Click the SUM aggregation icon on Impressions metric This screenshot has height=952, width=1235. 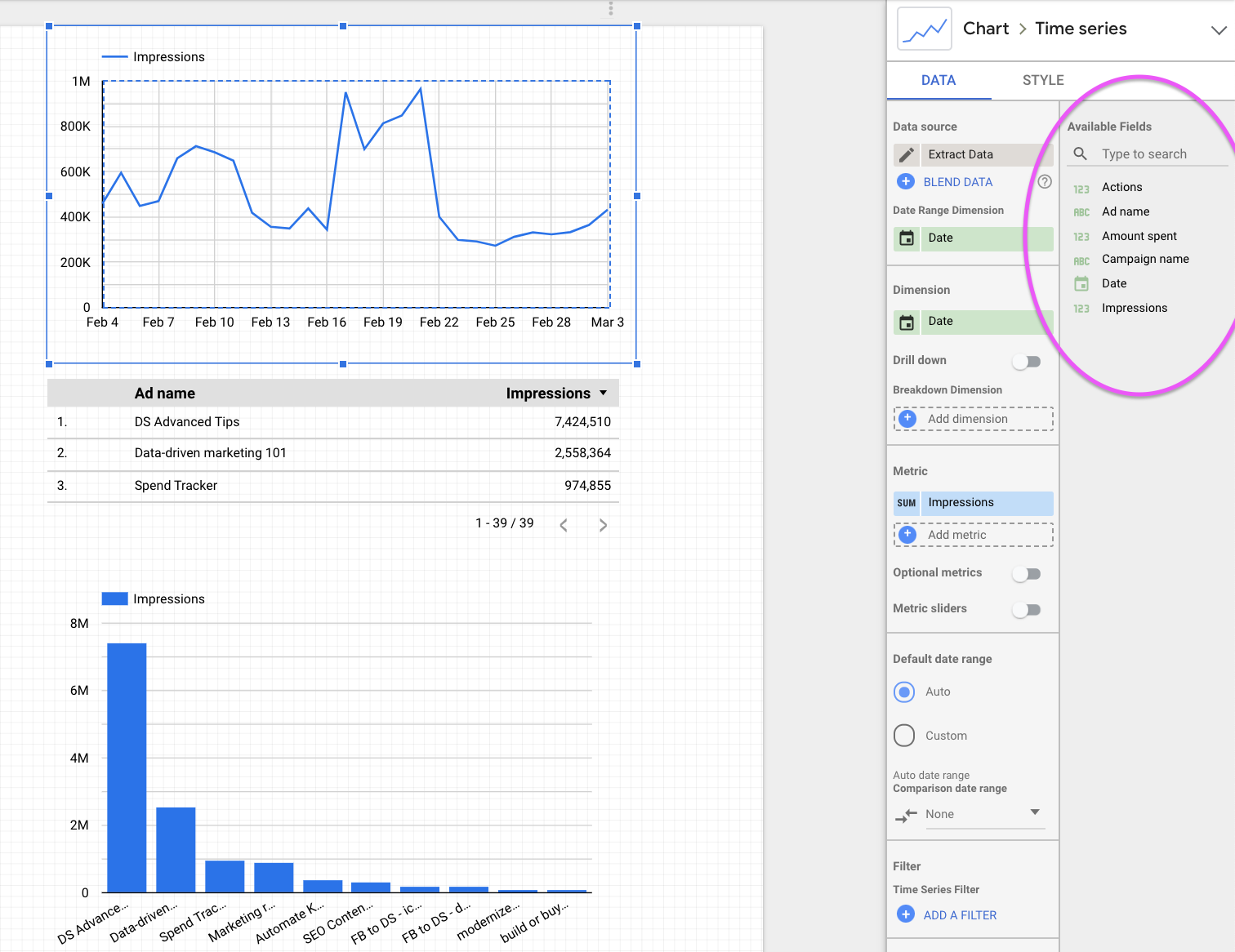pos(907,503)
